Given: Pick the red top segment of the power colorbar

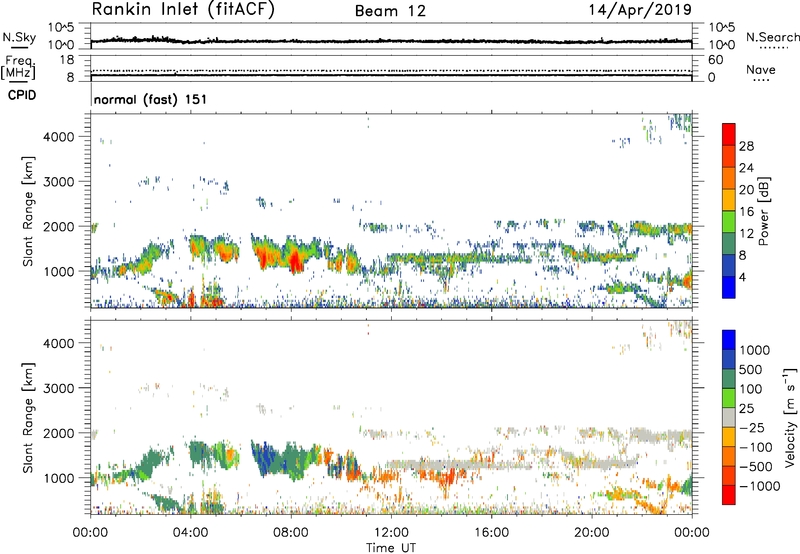Looking at the screenshot, I should pos(729,135).
